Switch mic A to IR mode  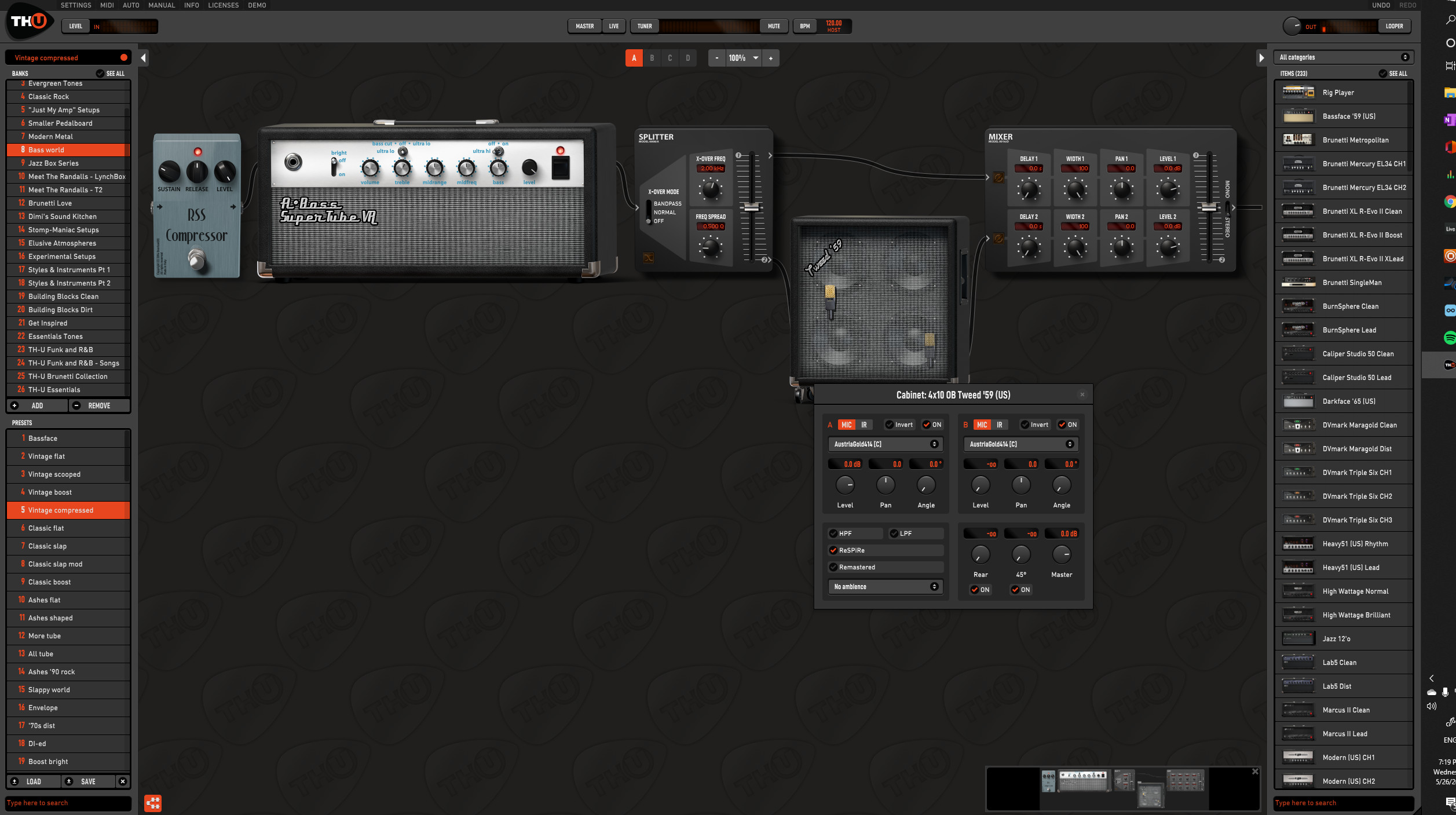[864, 425]
